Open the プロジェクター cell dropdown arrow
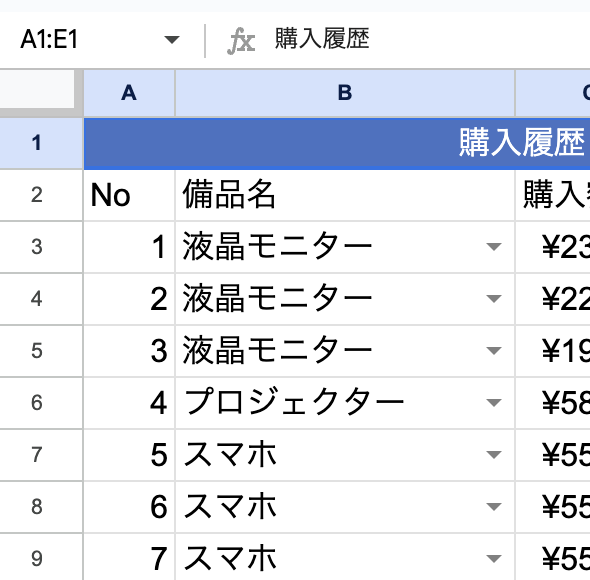The image size is (590, 580). pos(494,403)
